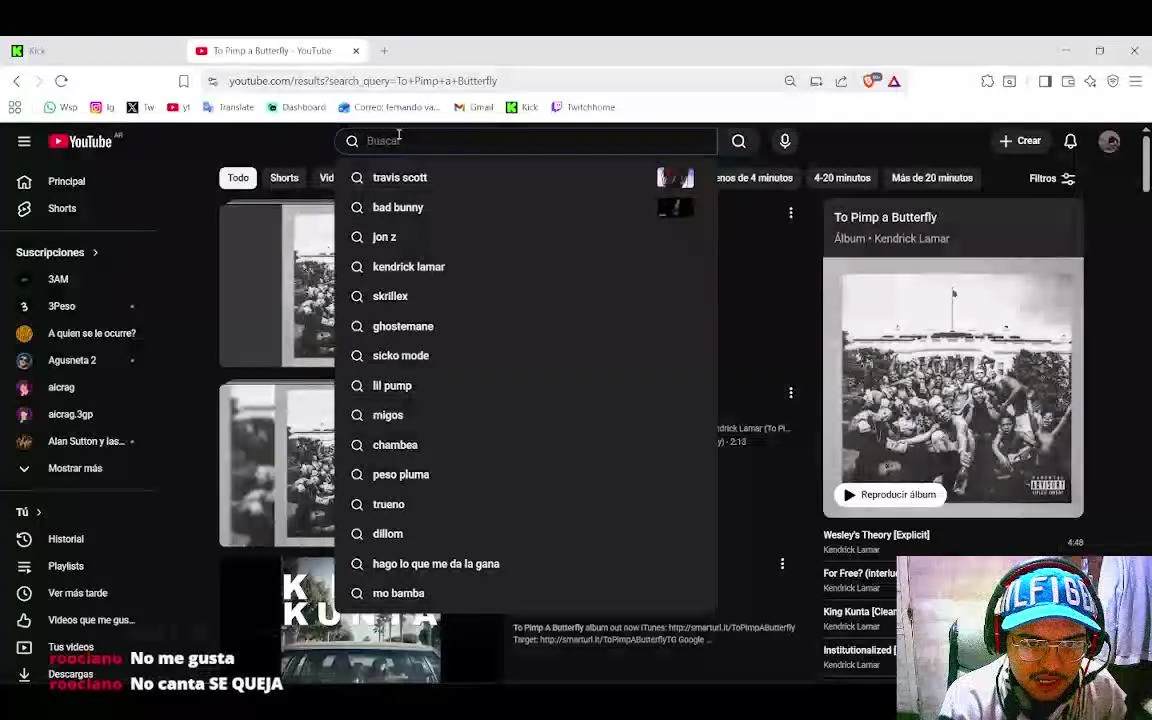Open options menu of first video result
The image size is (1152, 720).
(791, 213)
